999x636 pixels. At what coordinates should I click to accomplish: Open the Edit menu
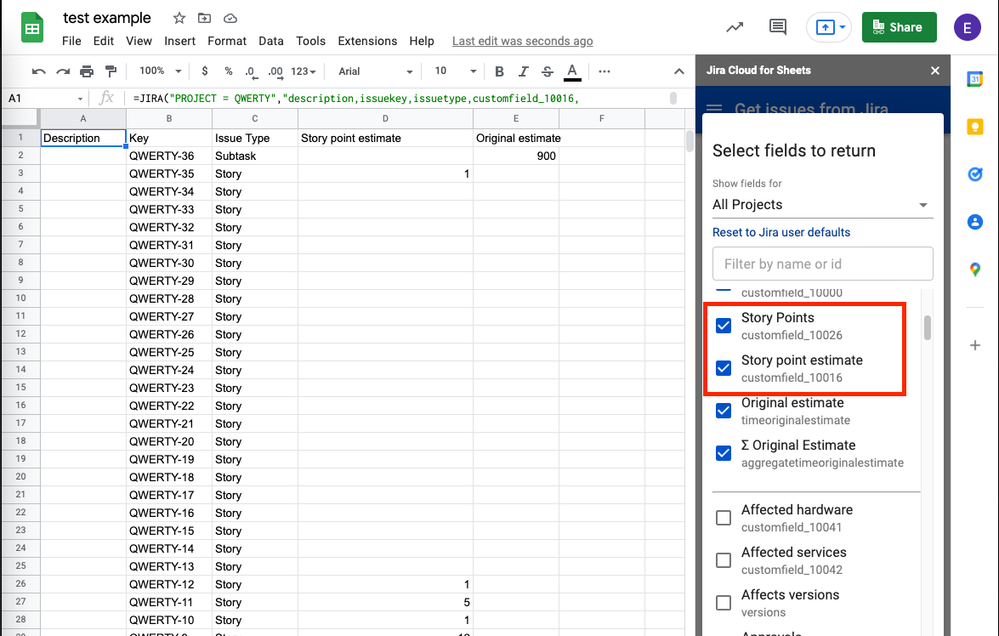point(103,41)
